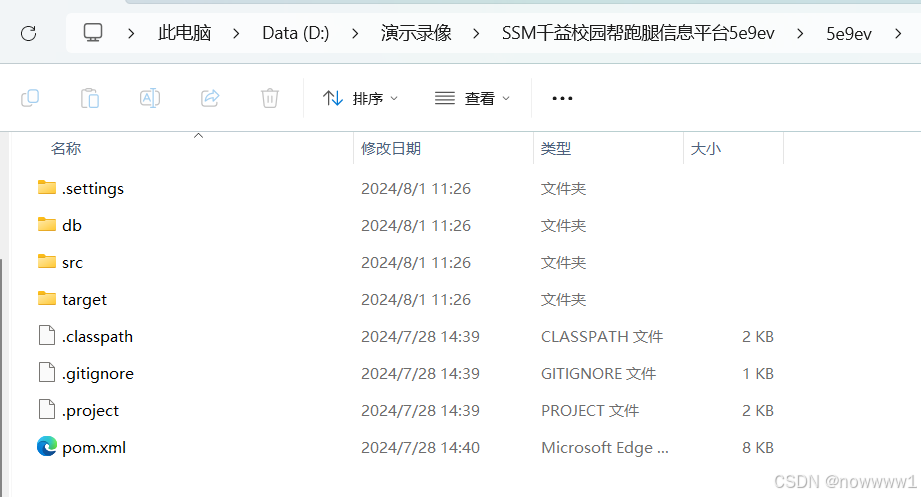Image resolution: width=921 pixels, height=497 pixels.
Task: Click the .project file icon
Action: (x=47, y=409)
